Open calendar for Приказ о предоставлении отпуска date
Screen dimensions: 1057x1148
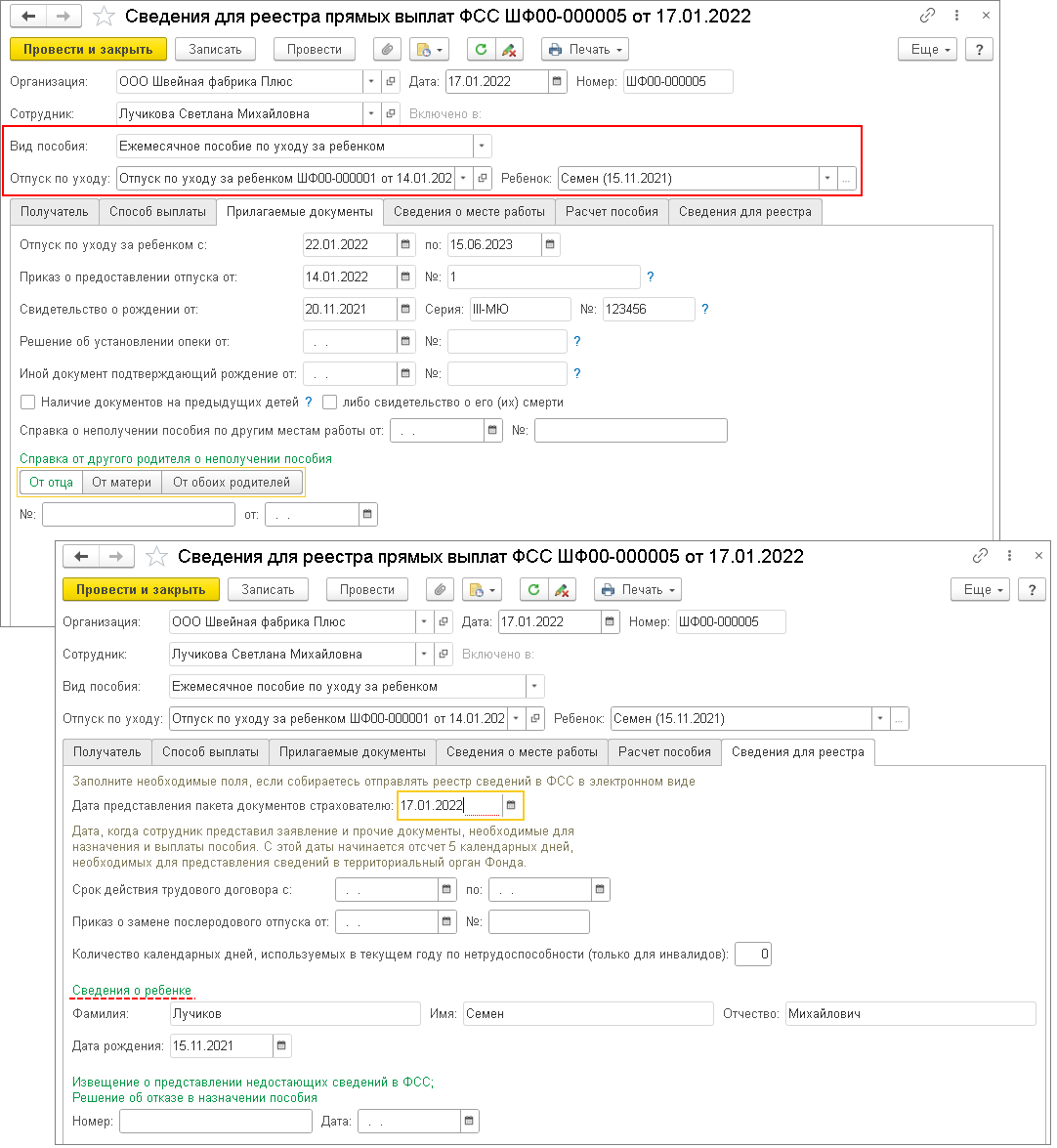coord(405,276)
